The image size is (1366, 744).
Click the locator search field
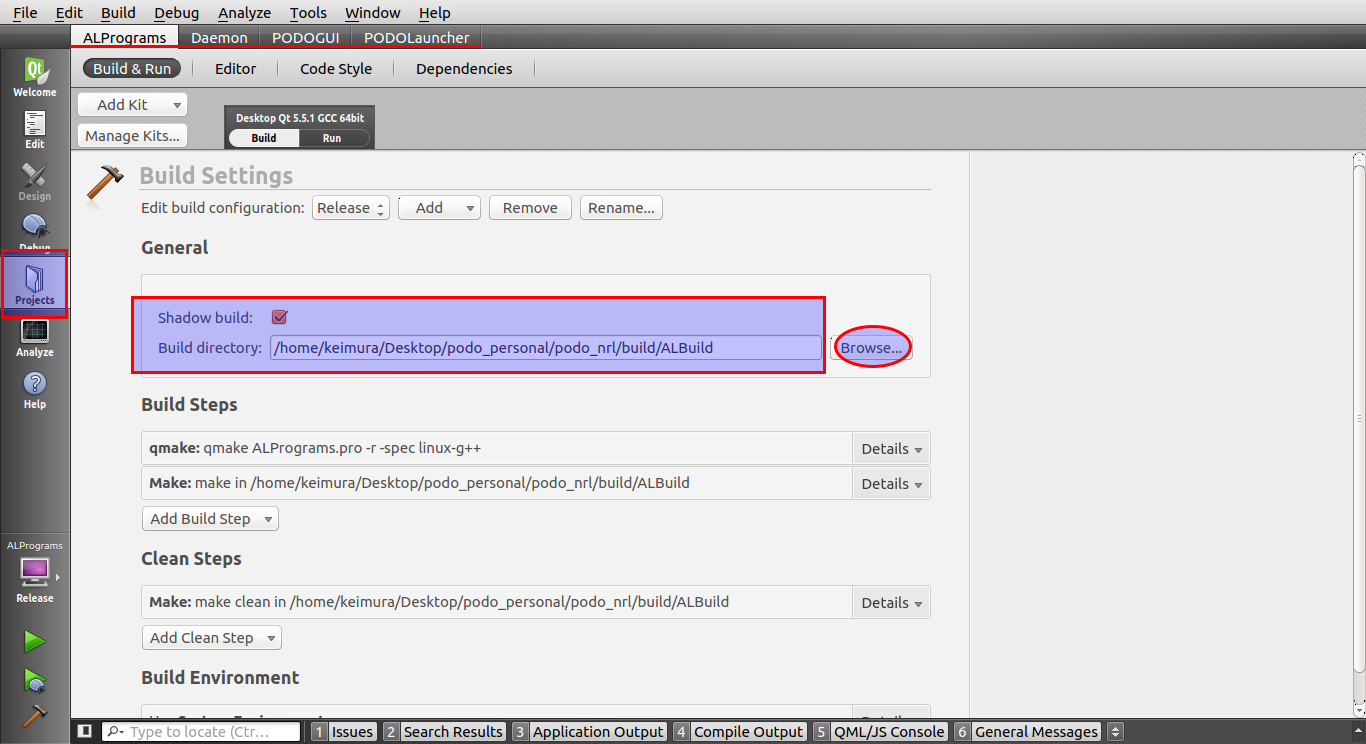click(x=201, y=732)
